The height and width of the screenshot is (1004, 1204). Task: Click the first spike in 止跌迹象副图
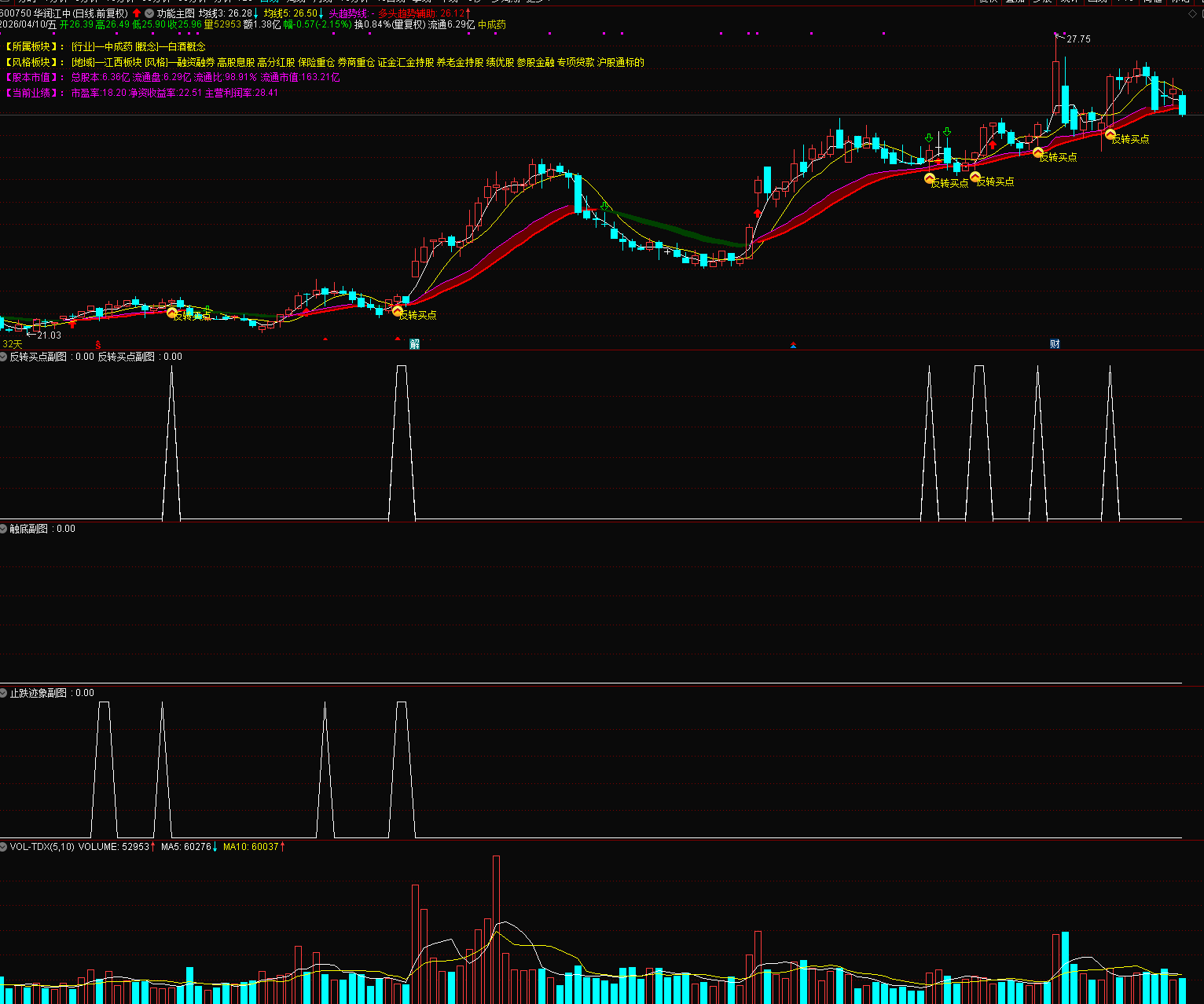(104, 770)
